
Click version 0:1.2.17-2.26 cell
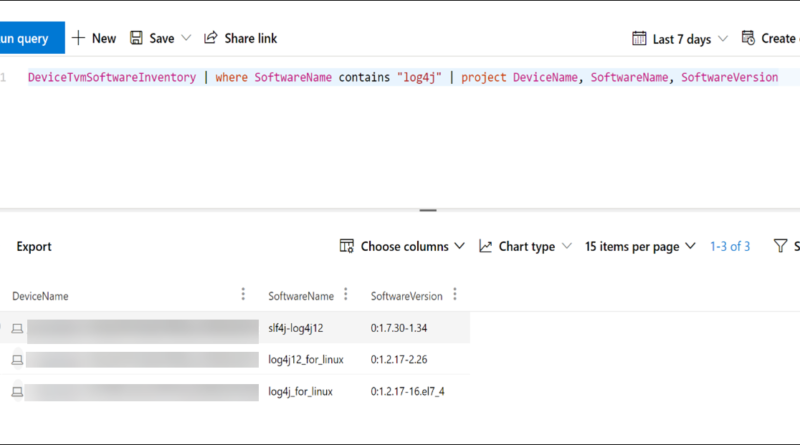click(399, 360)
